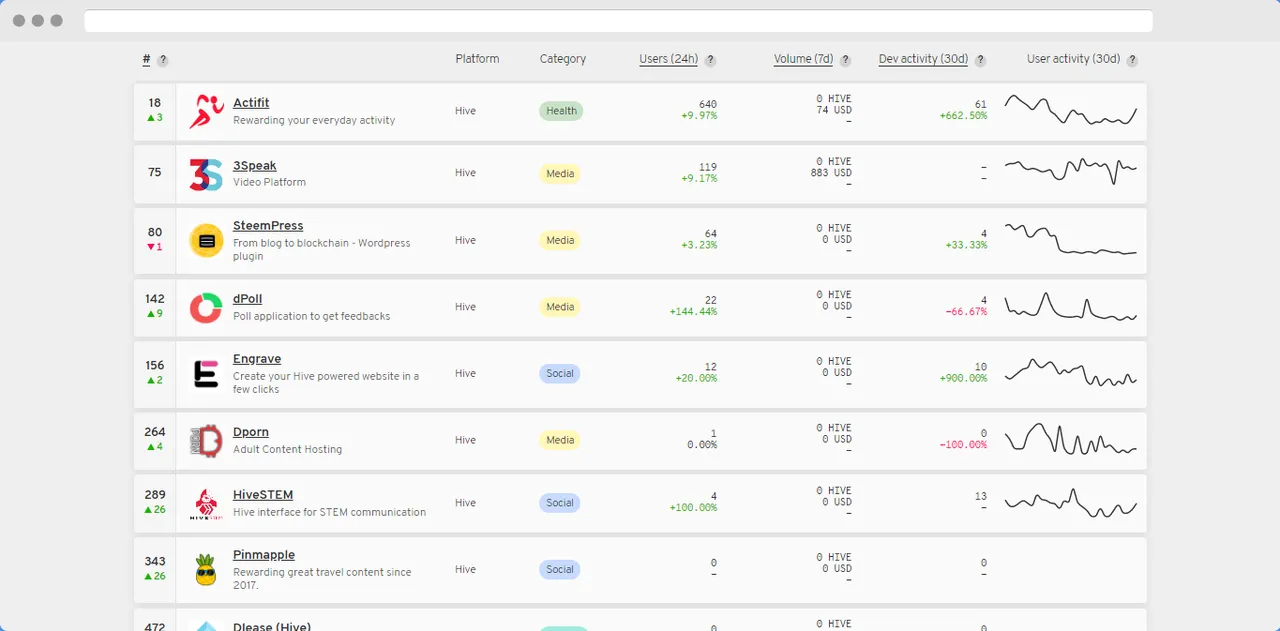Screen dimensions: 1280x631
Task: Click the HiveSTEM logo icon
Action: (206, 504)
